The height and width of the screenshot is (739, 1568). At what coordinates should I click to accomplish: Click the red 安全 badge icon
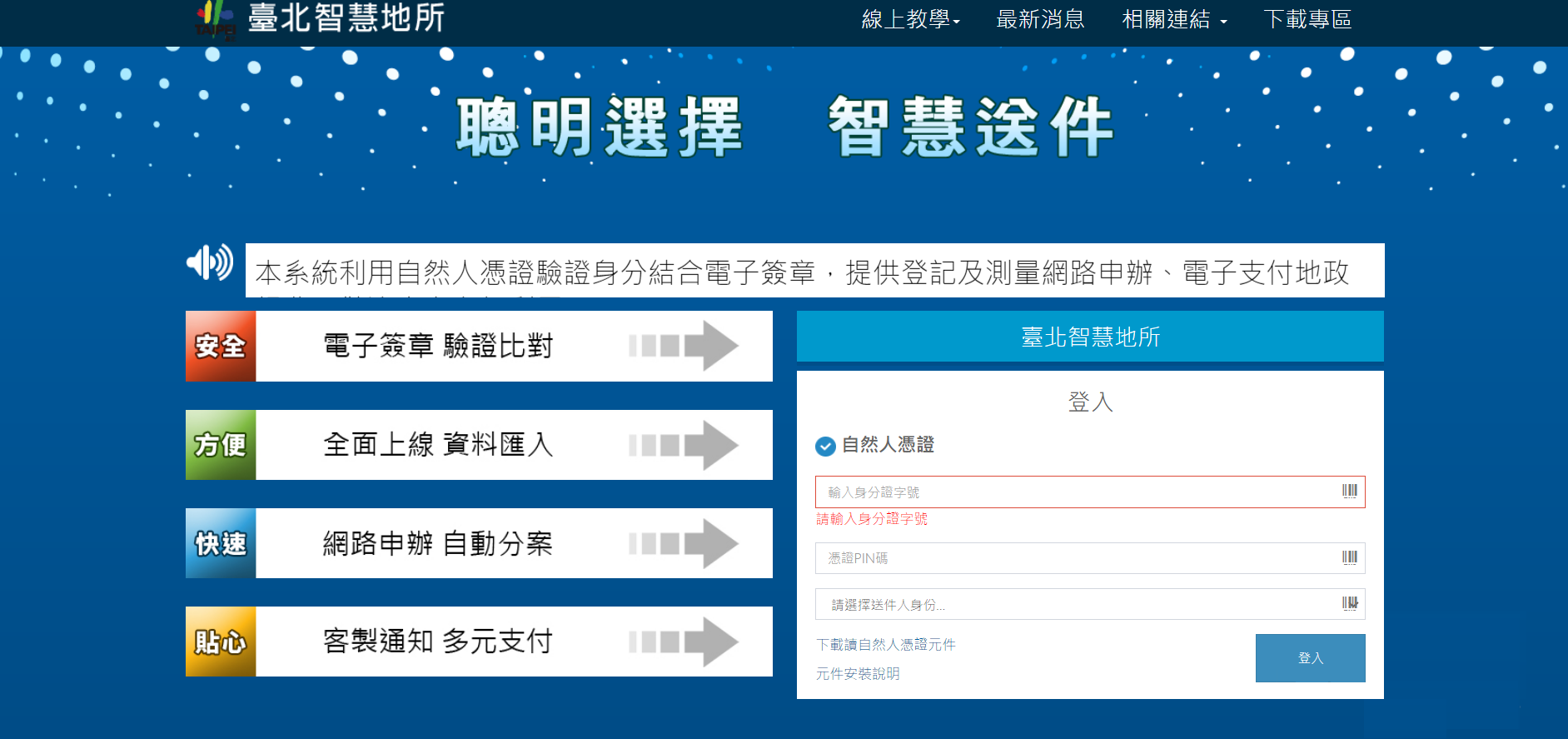click(x=221, y=346)
